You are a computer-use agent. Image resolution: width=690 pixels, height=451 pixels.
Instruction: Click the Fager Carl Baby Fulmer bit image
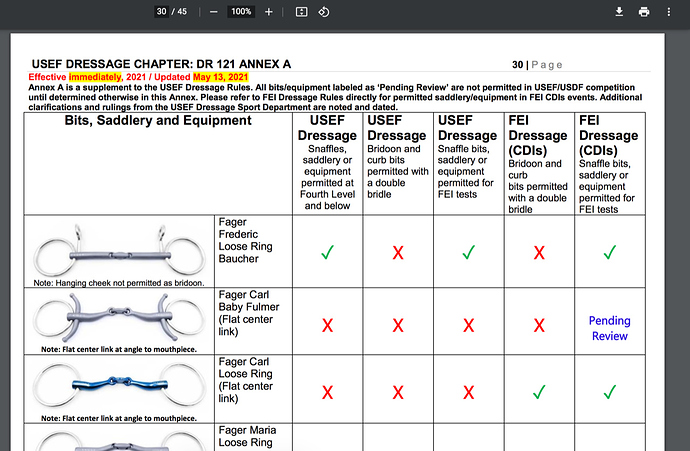coord(119,318)
